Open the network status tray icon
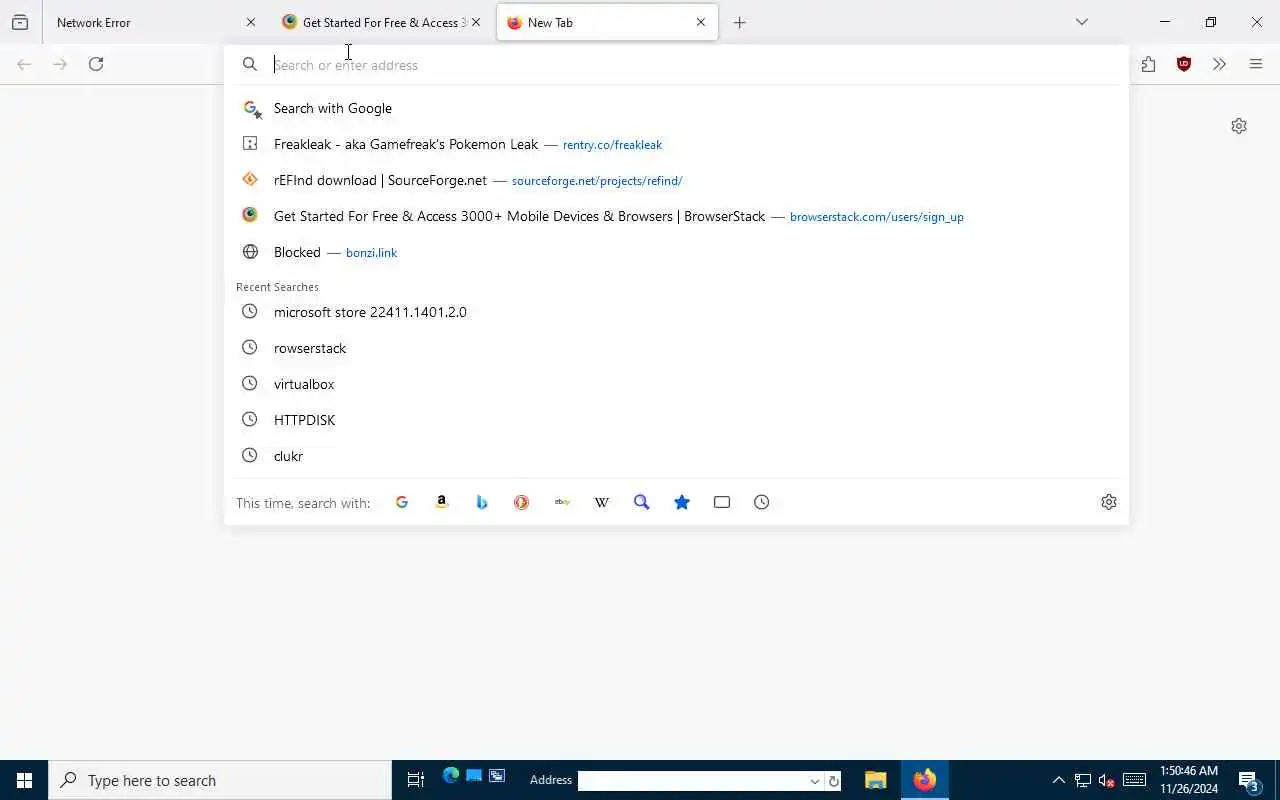 1083,780
